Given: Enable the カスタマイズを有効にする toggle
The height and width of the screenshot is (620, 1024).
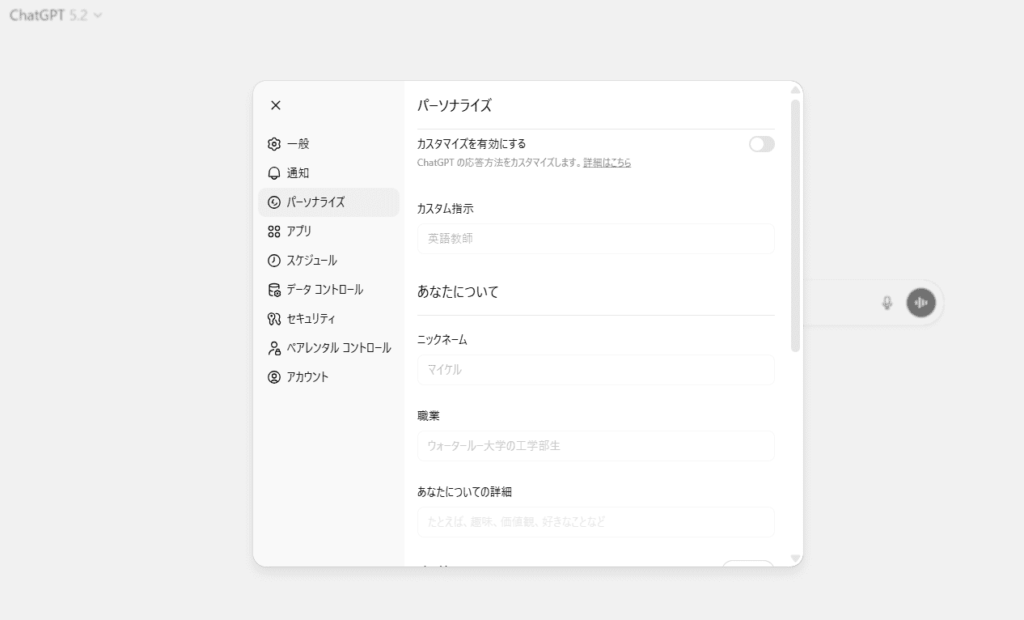Looking at the screenshot, I should [761, 144].
